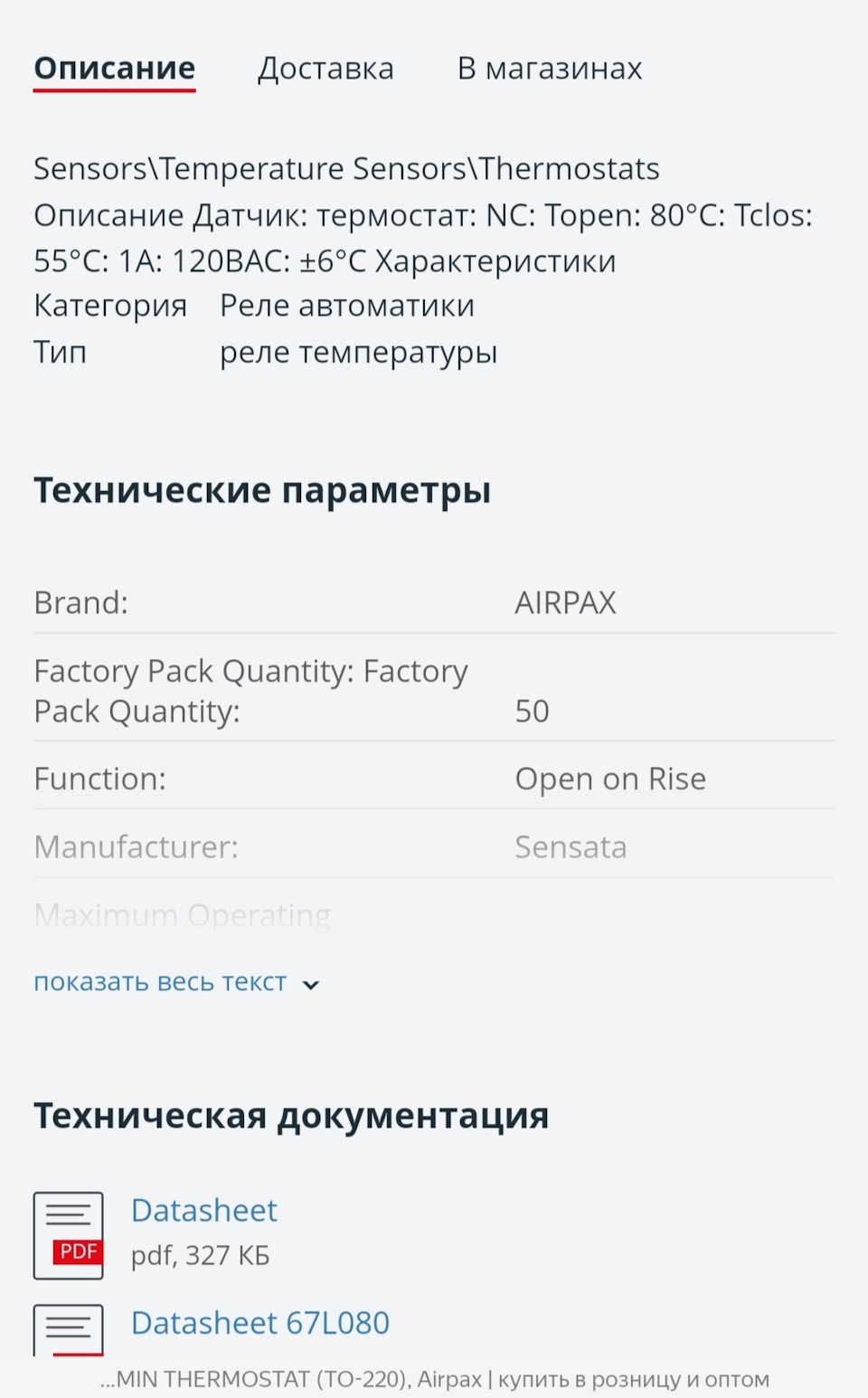The height and width of the screenshot is (1398, 868).
Task: Click the Sensata manufacturer value
Action: pos(571,847)
